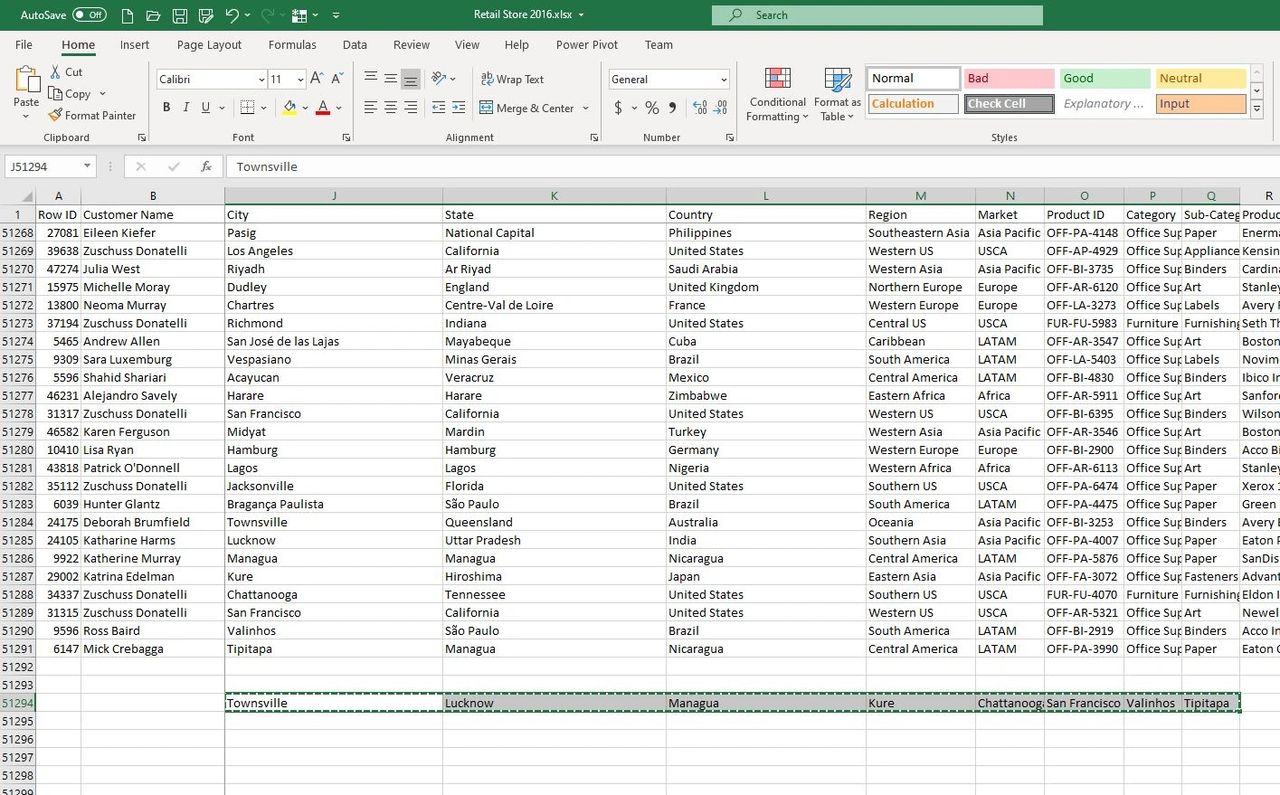Open the General number format dropdown
The width and height of the screenshot is (1280, 795).
coord(723,80)
